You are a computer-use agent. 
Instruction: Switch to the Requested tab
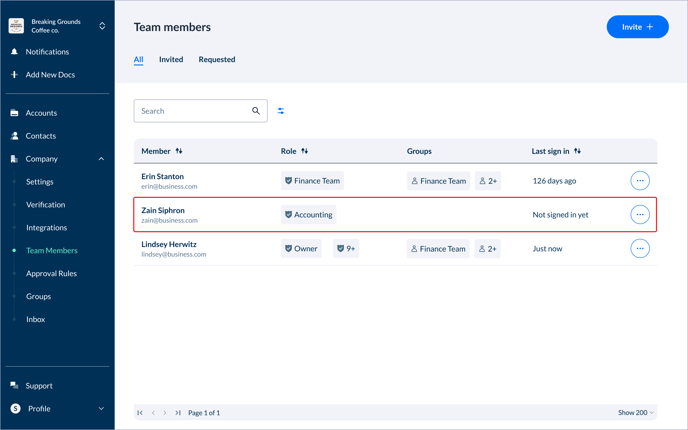pos(217,59)
